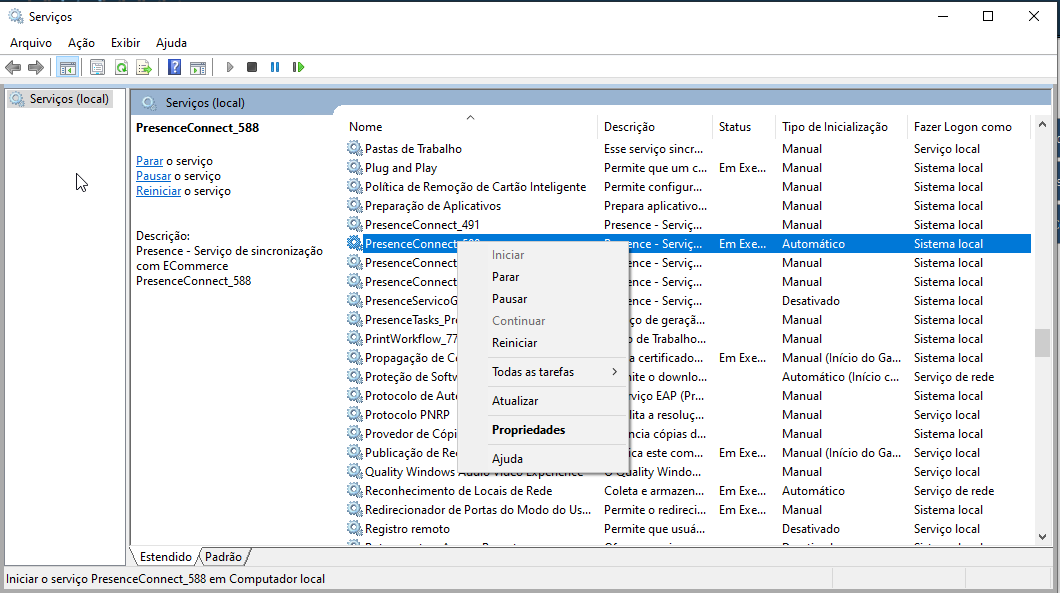The height and width of the screenshot is (593, 1060).
Task: Click the Forward arrow toolbar icon
Action: click(x=36, y=67)
